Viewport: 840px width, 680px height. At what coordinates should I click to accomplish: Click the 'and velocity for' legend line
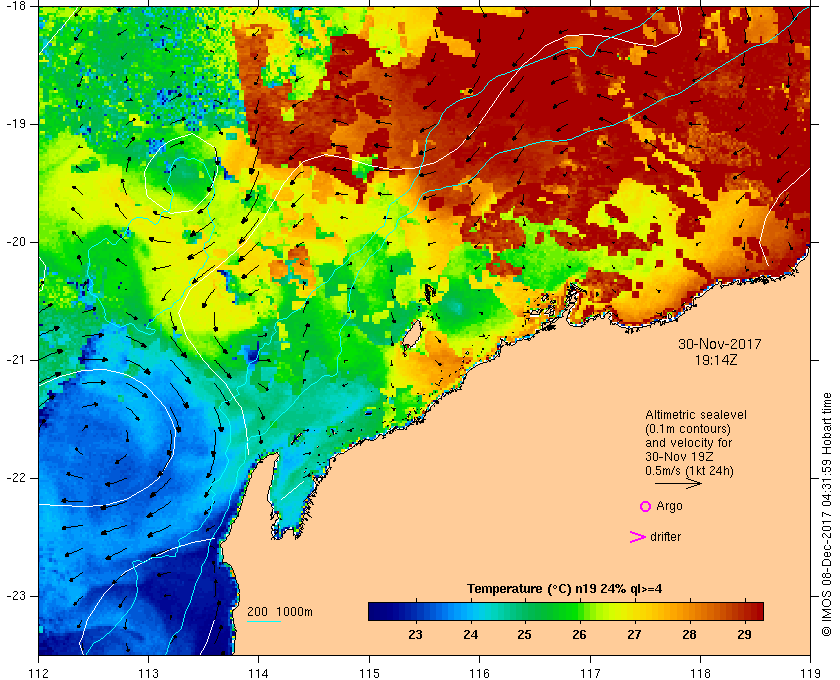click(x=688, y=443)
